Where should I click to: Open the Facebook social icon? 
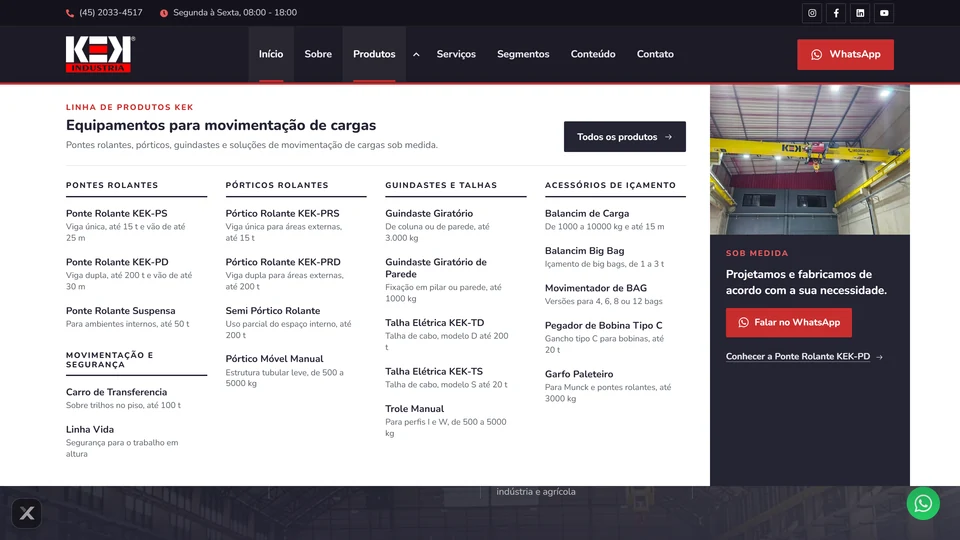[836, 13]
